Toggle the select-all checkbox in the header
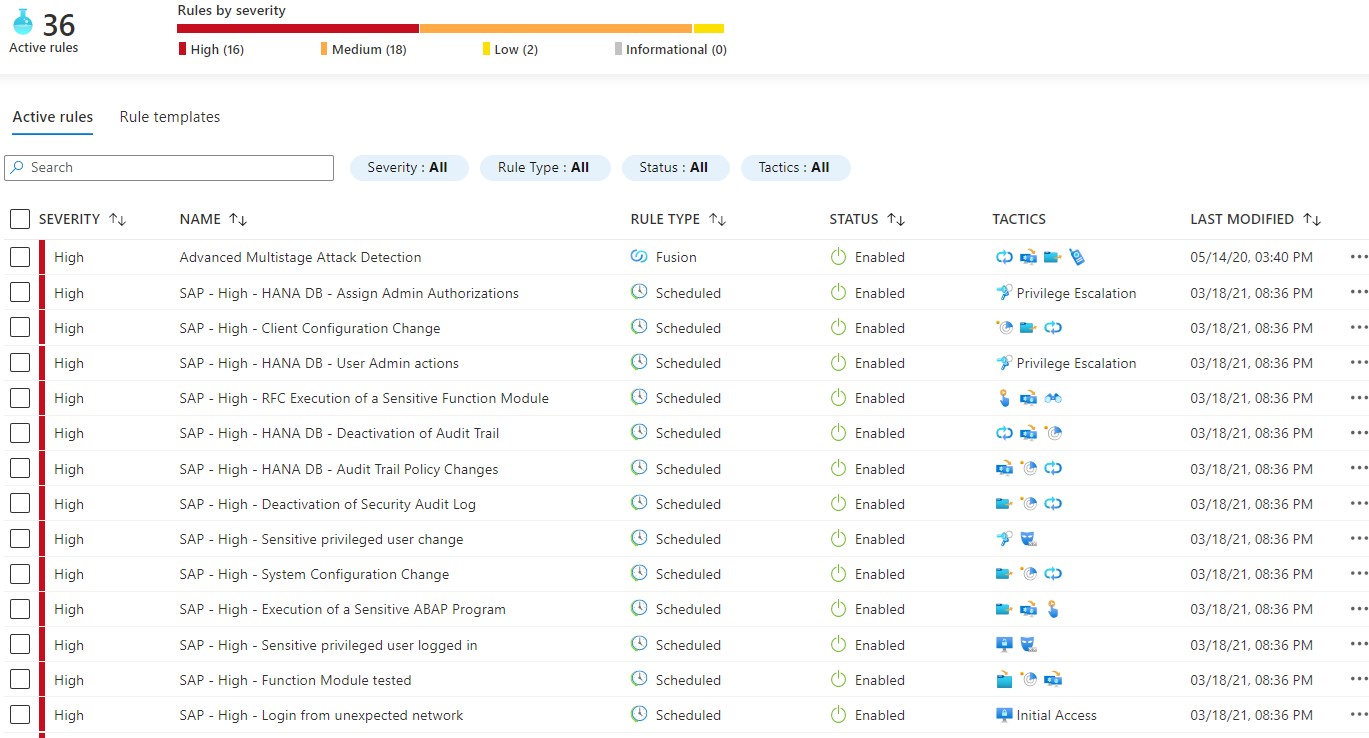 [x=19, y=219]
